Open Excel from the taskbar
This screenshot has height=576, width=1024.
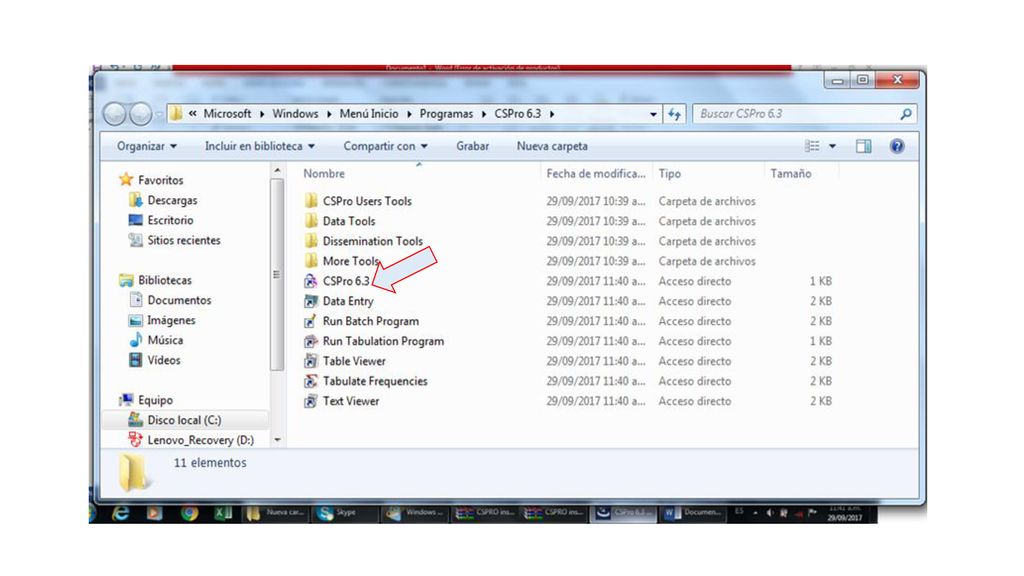[x=223, y=514]
